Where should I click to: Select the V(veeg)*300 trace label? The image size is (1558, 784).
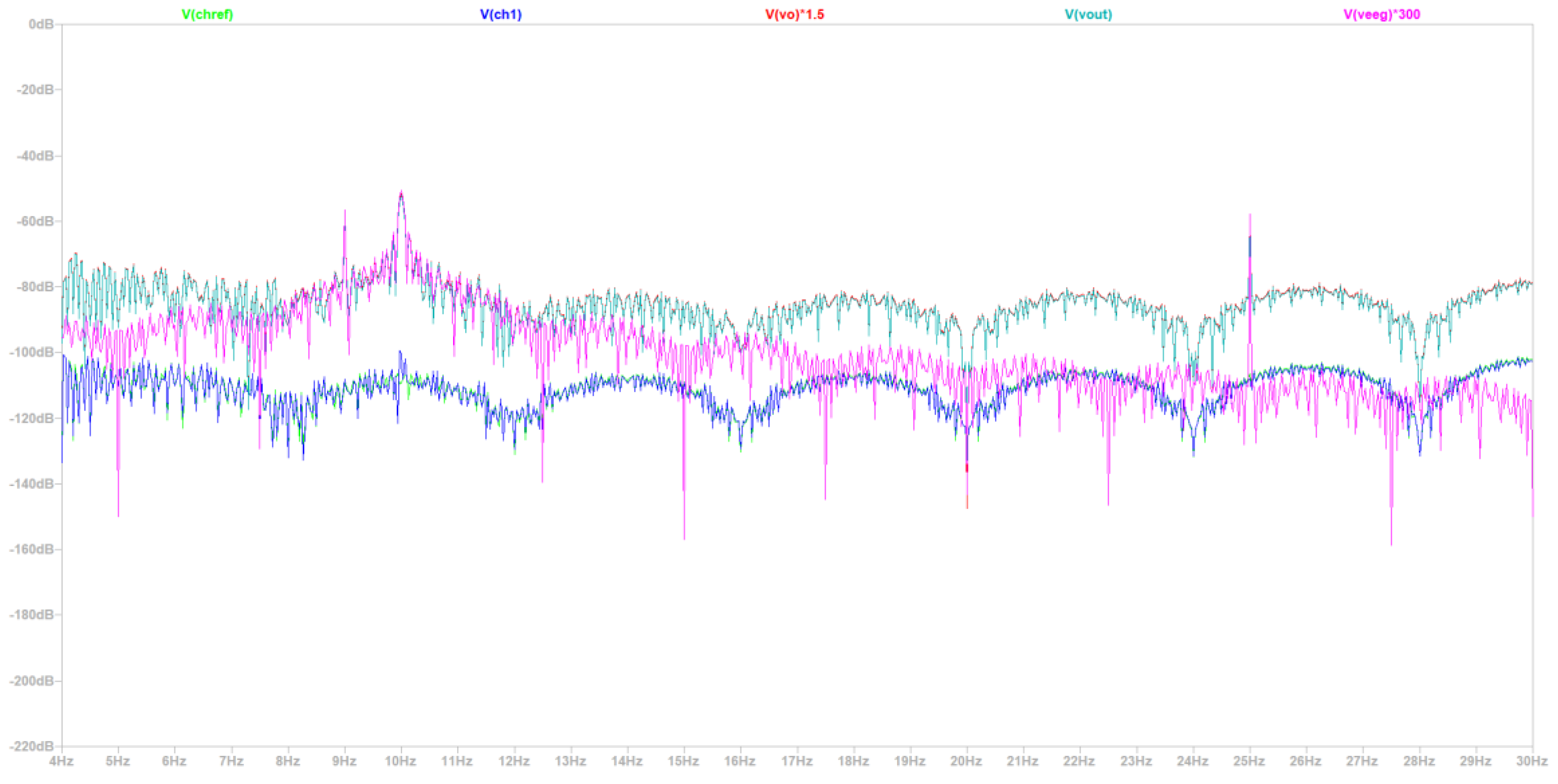click(x=1382, y=14)
